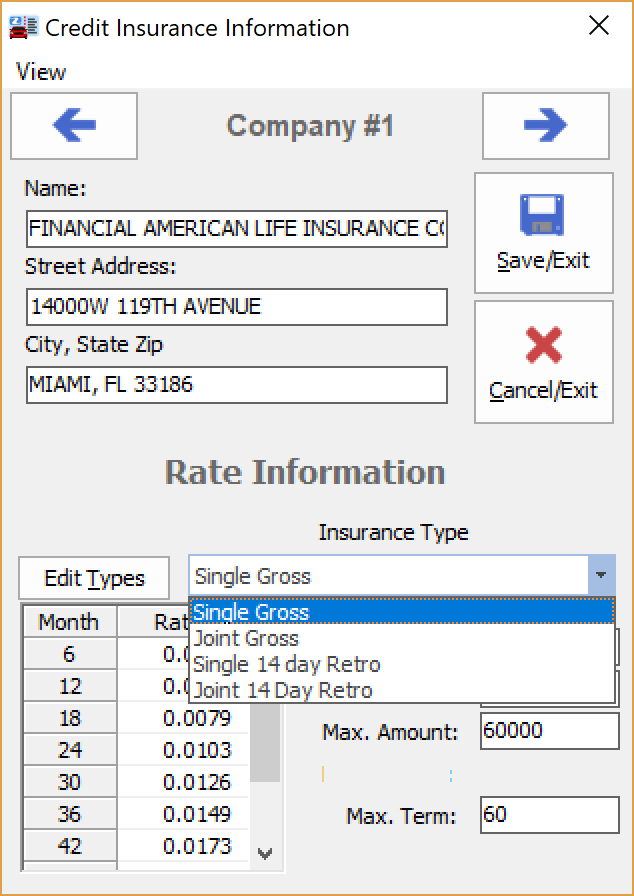This screenshot has width=634, height=896.
Task: Select month 12 row header
Action: [69, 686]
